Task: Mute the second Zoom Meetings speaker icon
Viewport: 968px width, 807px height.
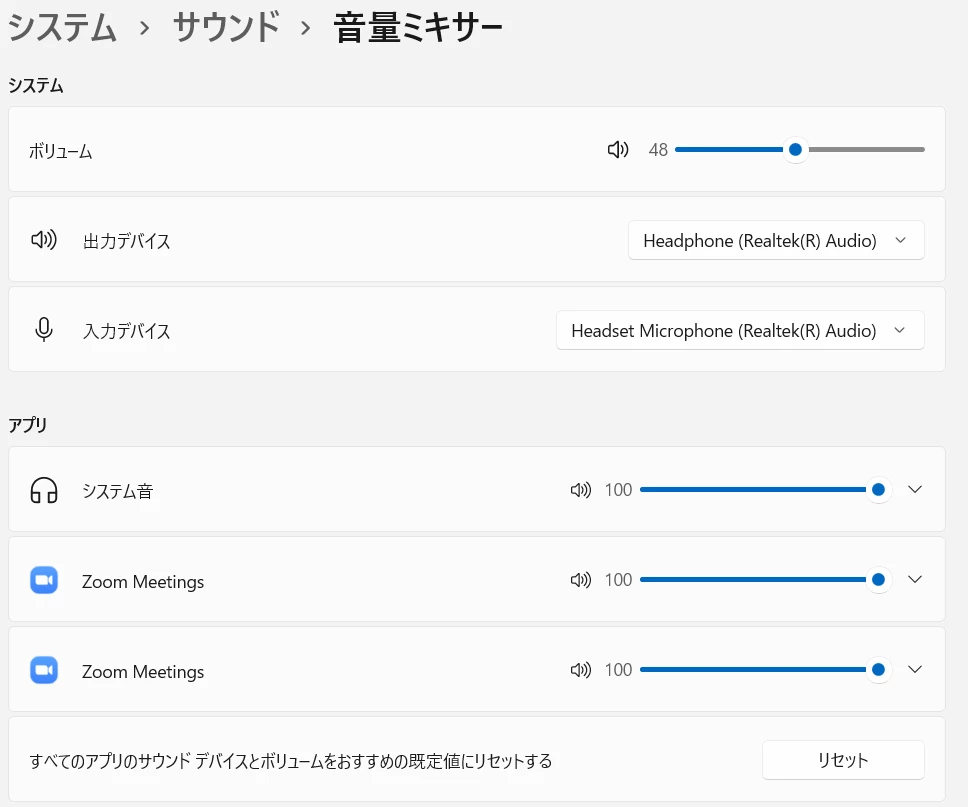Action: point(580,670)
